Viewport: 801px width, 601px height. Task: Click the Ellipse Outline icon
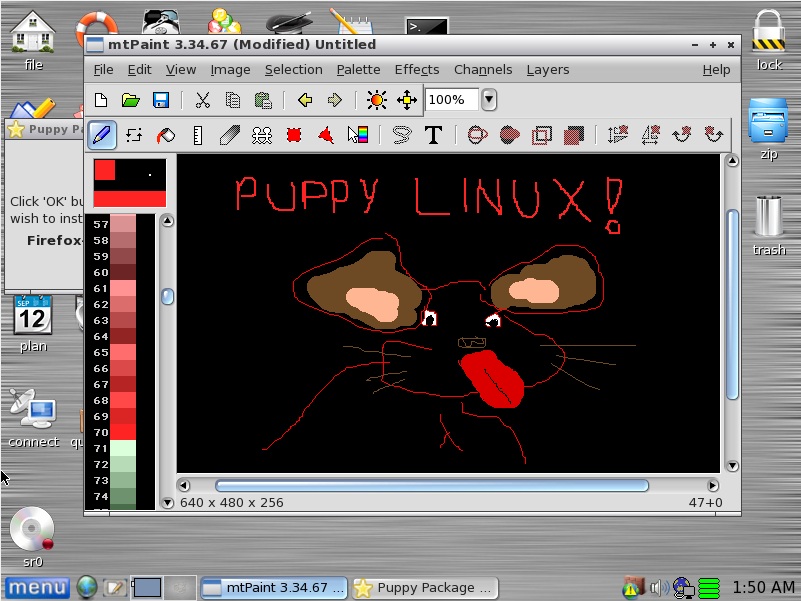point(478,135)
